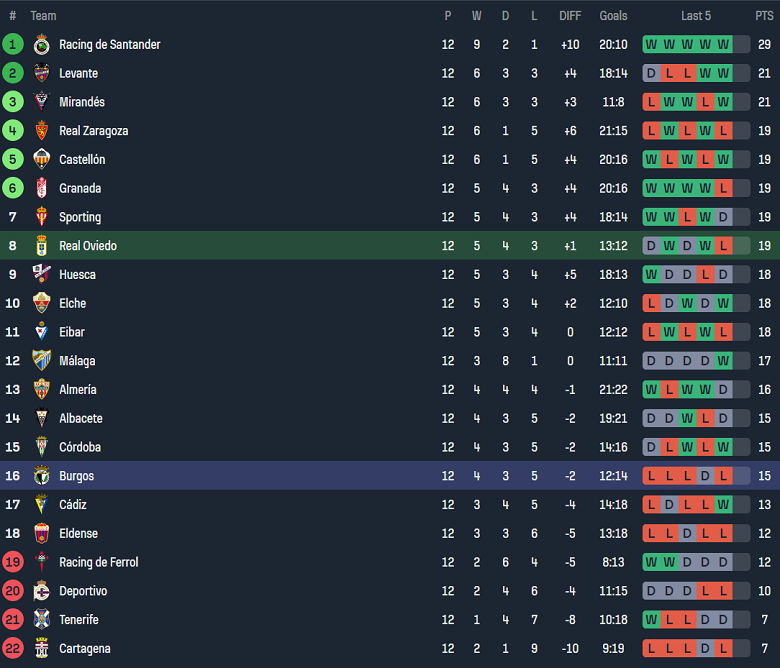The height and width of the screenshot is (668, 780).
Task: Click the red relegation badge 22
Action: point(12,648)
